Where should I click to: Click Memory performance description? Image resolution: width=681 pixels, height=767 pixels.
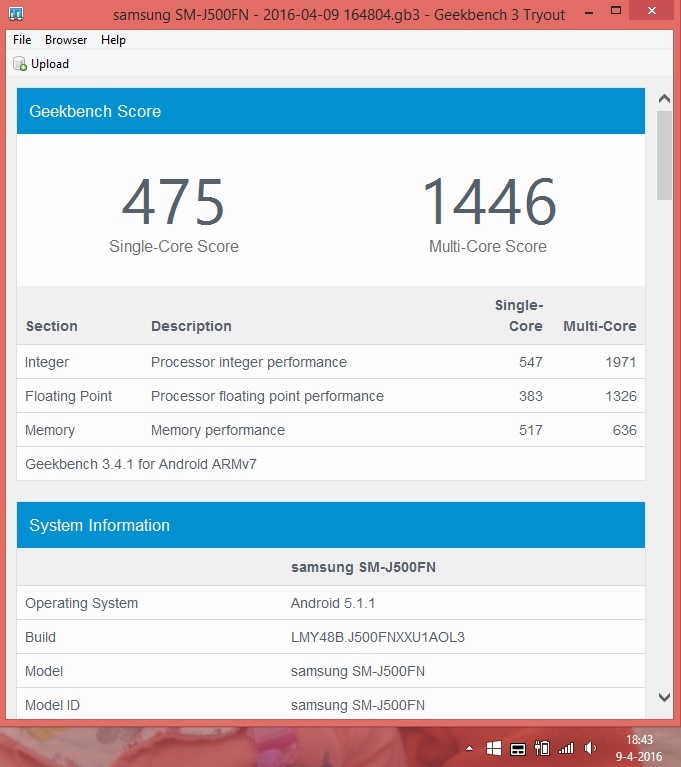coord(218,430)
